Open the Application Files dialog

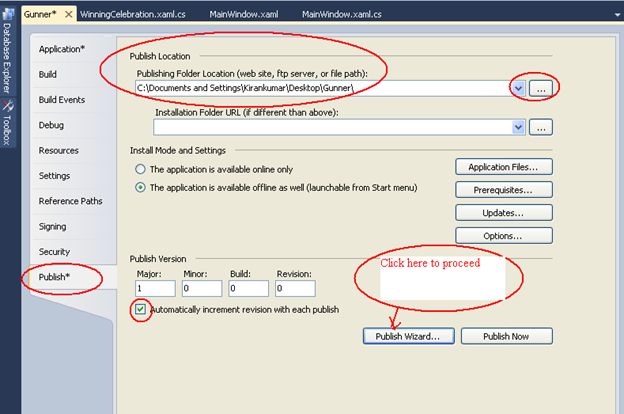pos(504,167)
